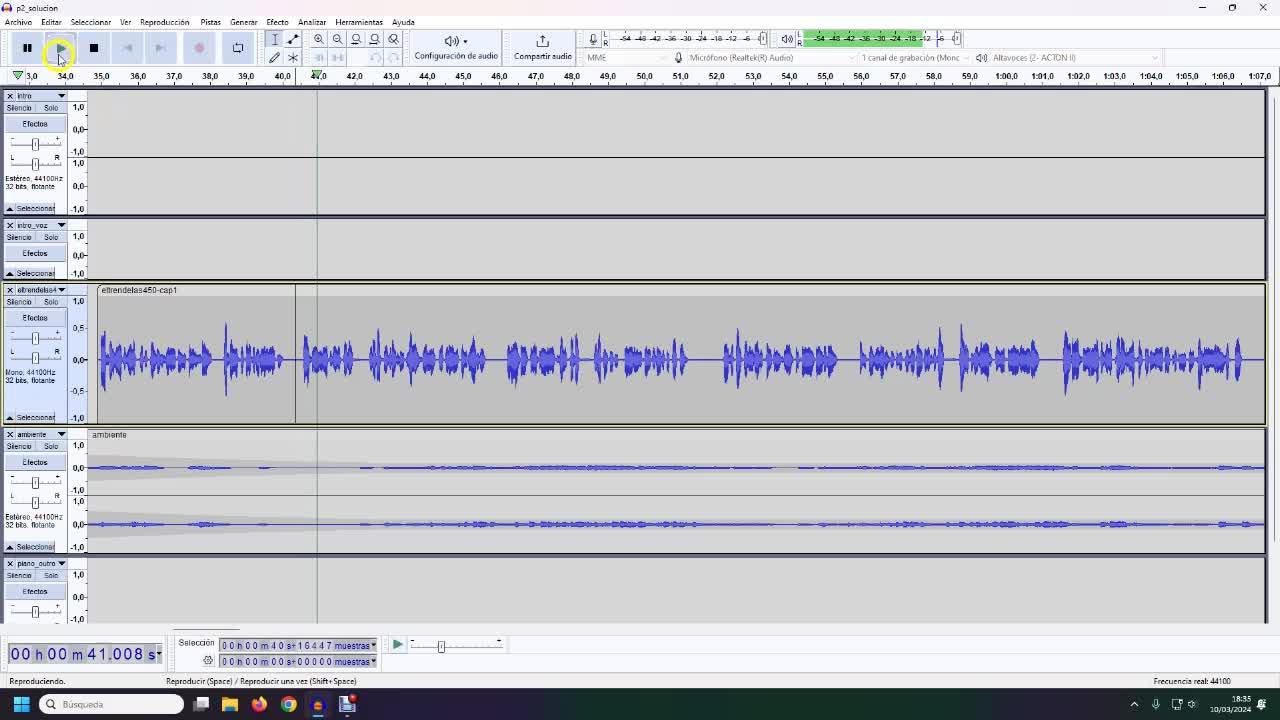Click Efectos button on 'intro_voz' track
This screenshot has height=720, width=1280.
click(x=35, y=254)
